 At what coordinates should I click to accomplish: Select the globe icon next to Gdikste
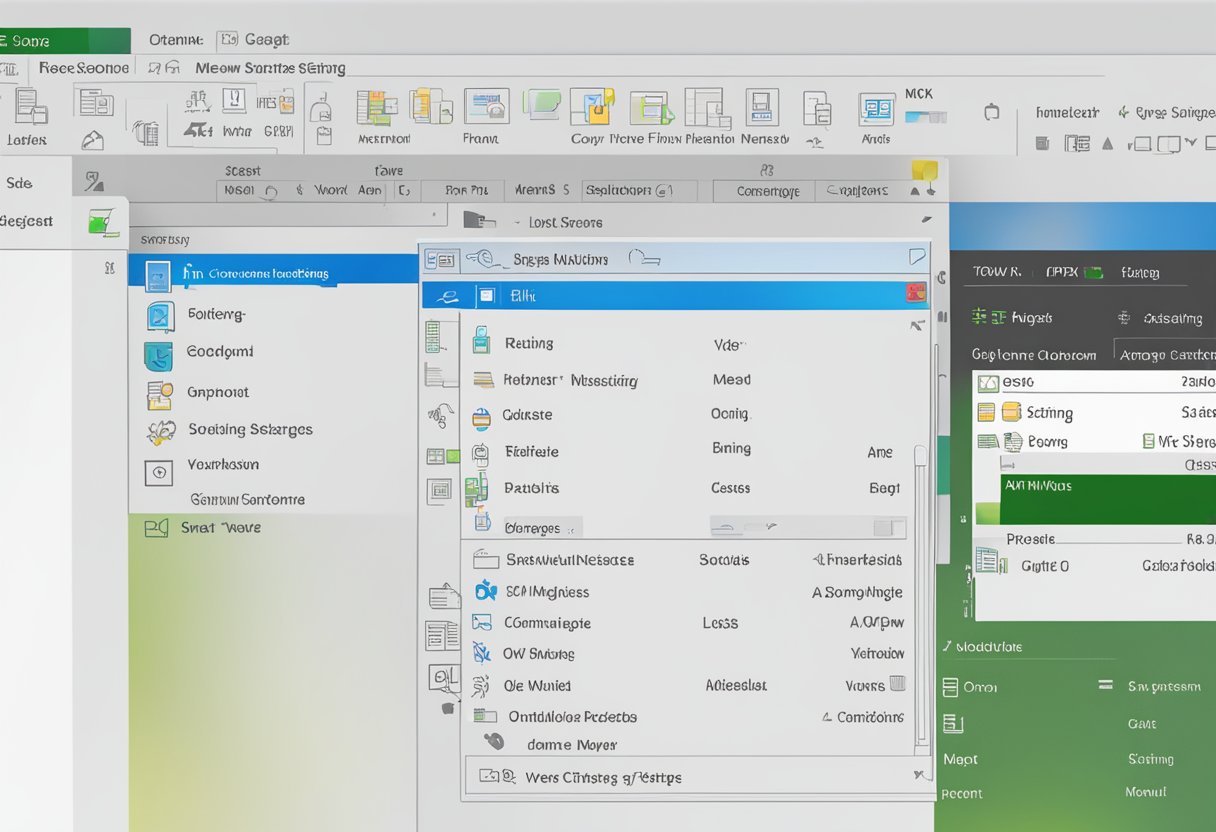click(x=482, y=415)
